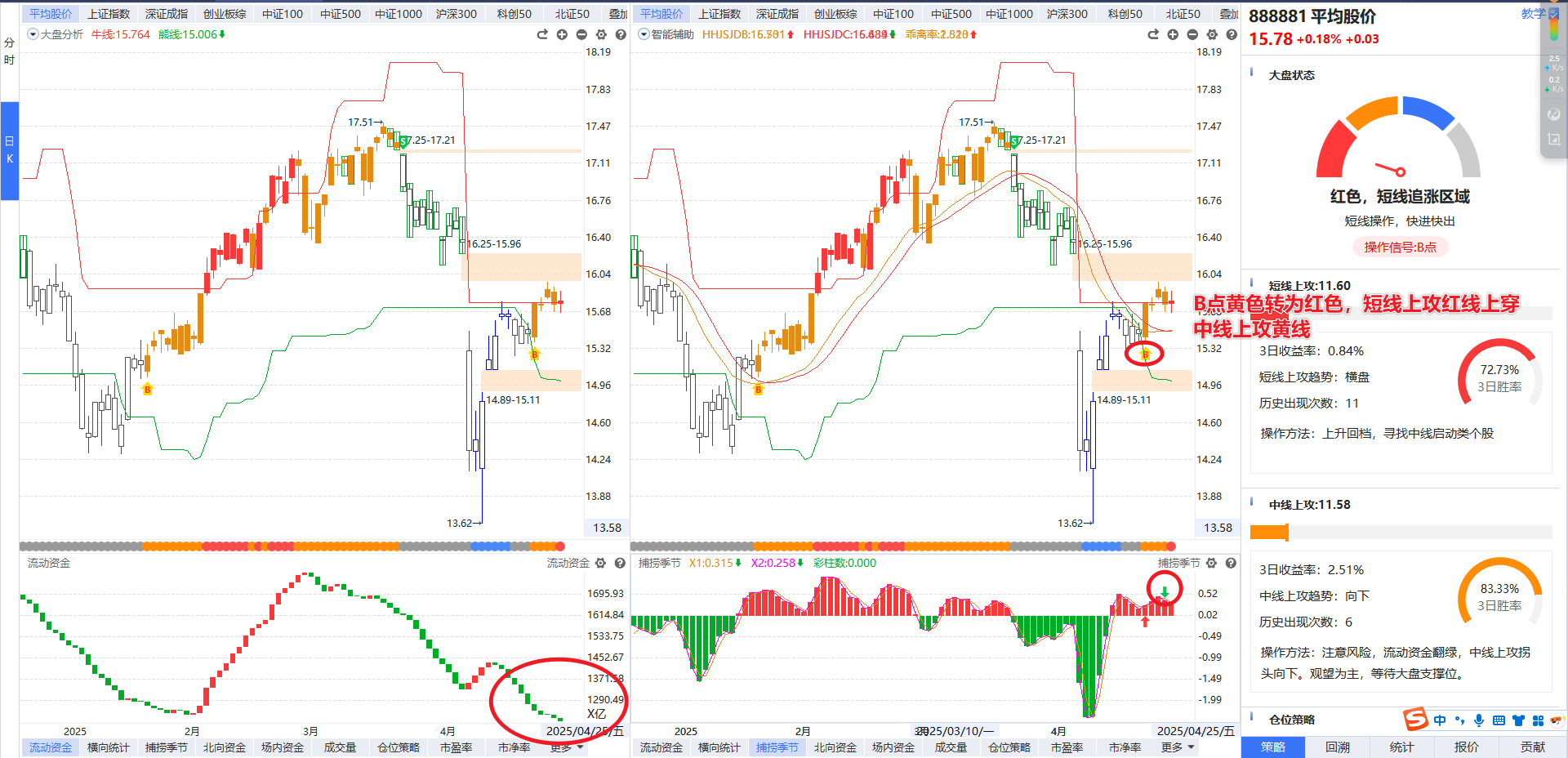
Task: Open settings gear of the 捕捞季节 sub-chart
Action: pyautogui.click(x=1212, y=563)
